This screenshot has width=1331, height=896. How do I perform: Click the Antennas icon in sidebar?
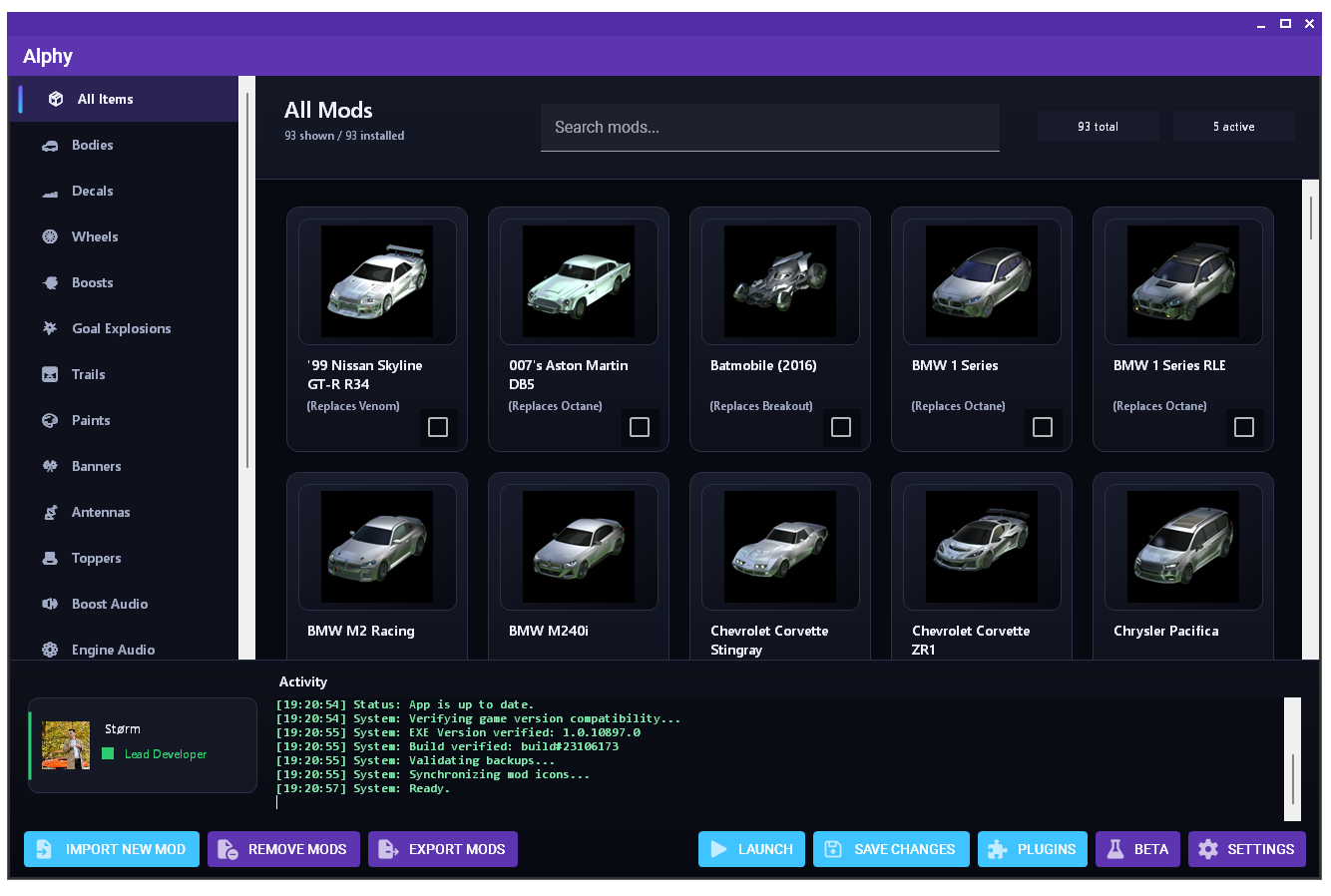click(50, 512)
